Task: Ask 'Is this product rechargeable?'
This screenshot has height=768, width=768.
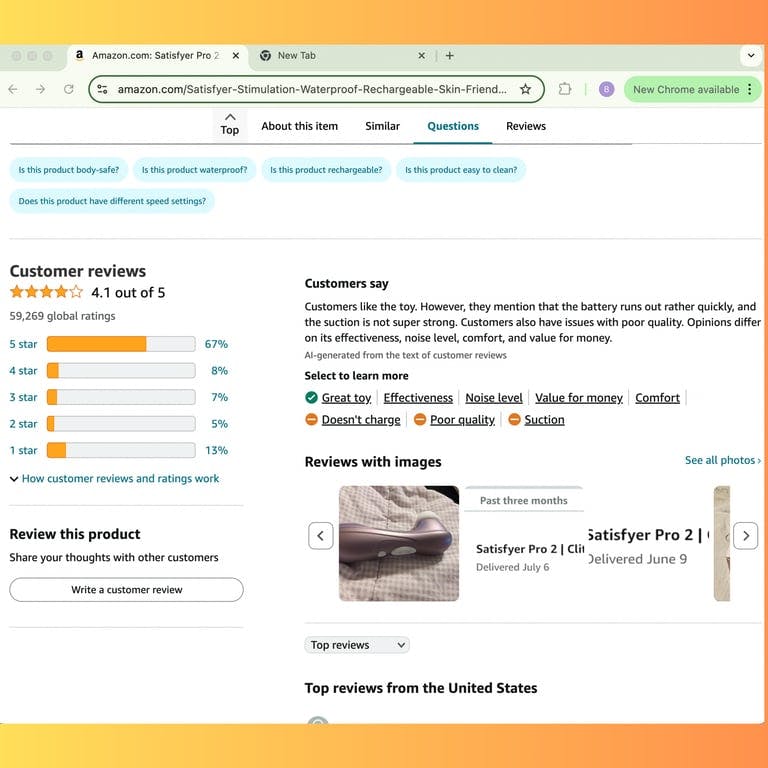Action: [x=326, y=170]
